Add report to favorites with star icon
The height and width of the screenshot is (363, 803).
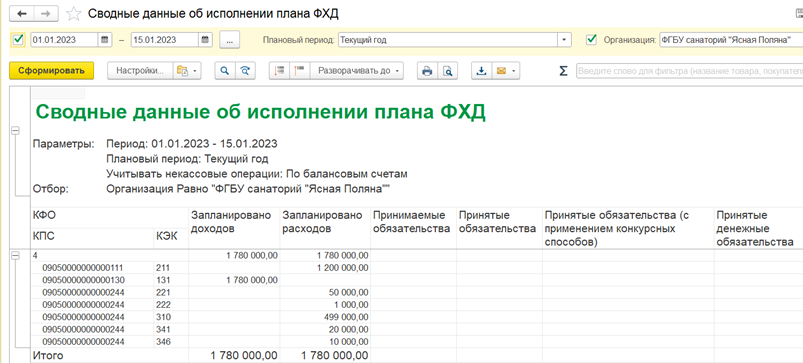point(74,14)
